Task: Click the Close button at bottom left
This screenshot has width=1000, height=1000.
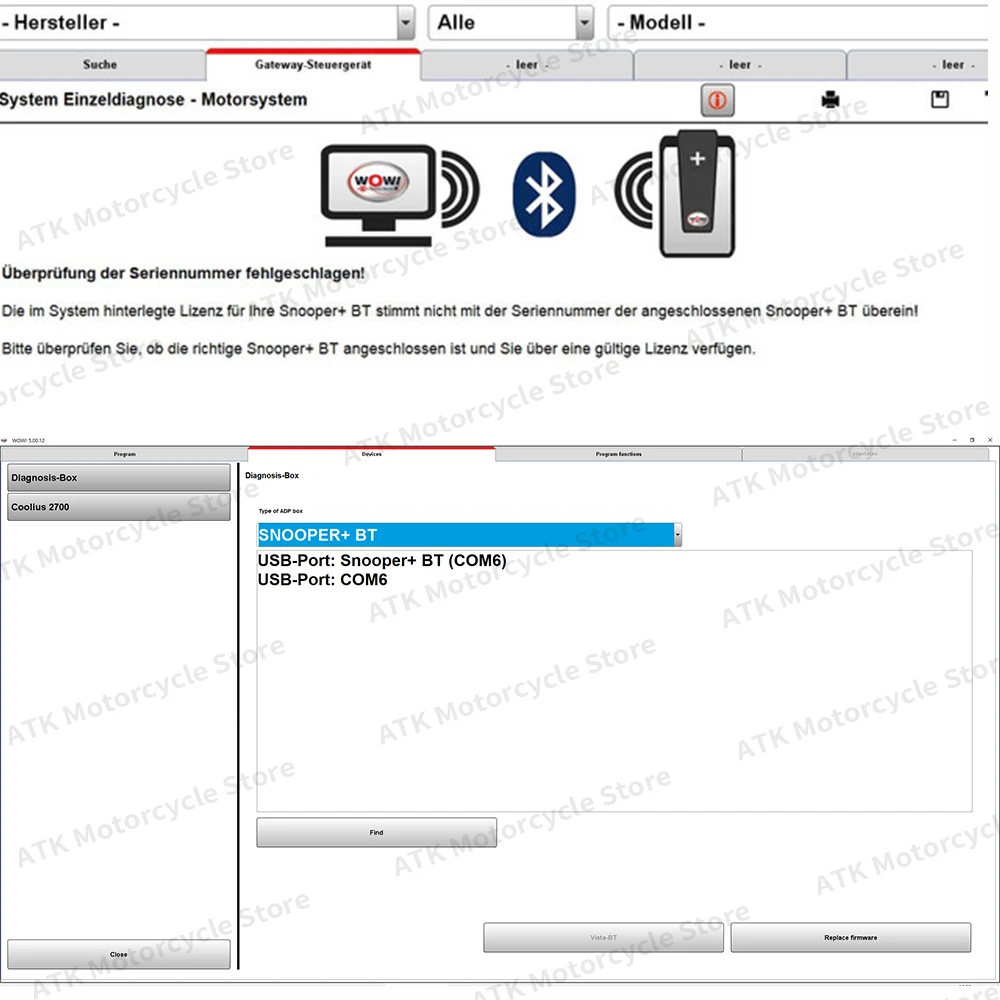Action: pos(119,954)
